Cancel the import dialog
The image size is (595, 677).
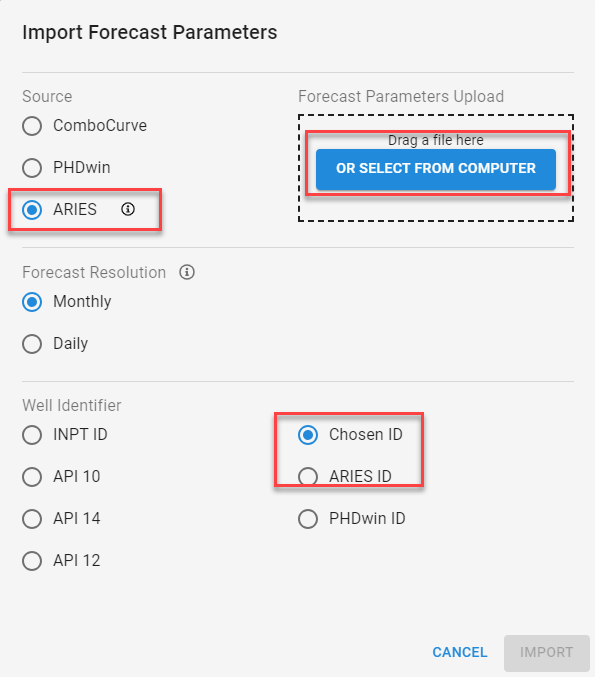[460, 652]
